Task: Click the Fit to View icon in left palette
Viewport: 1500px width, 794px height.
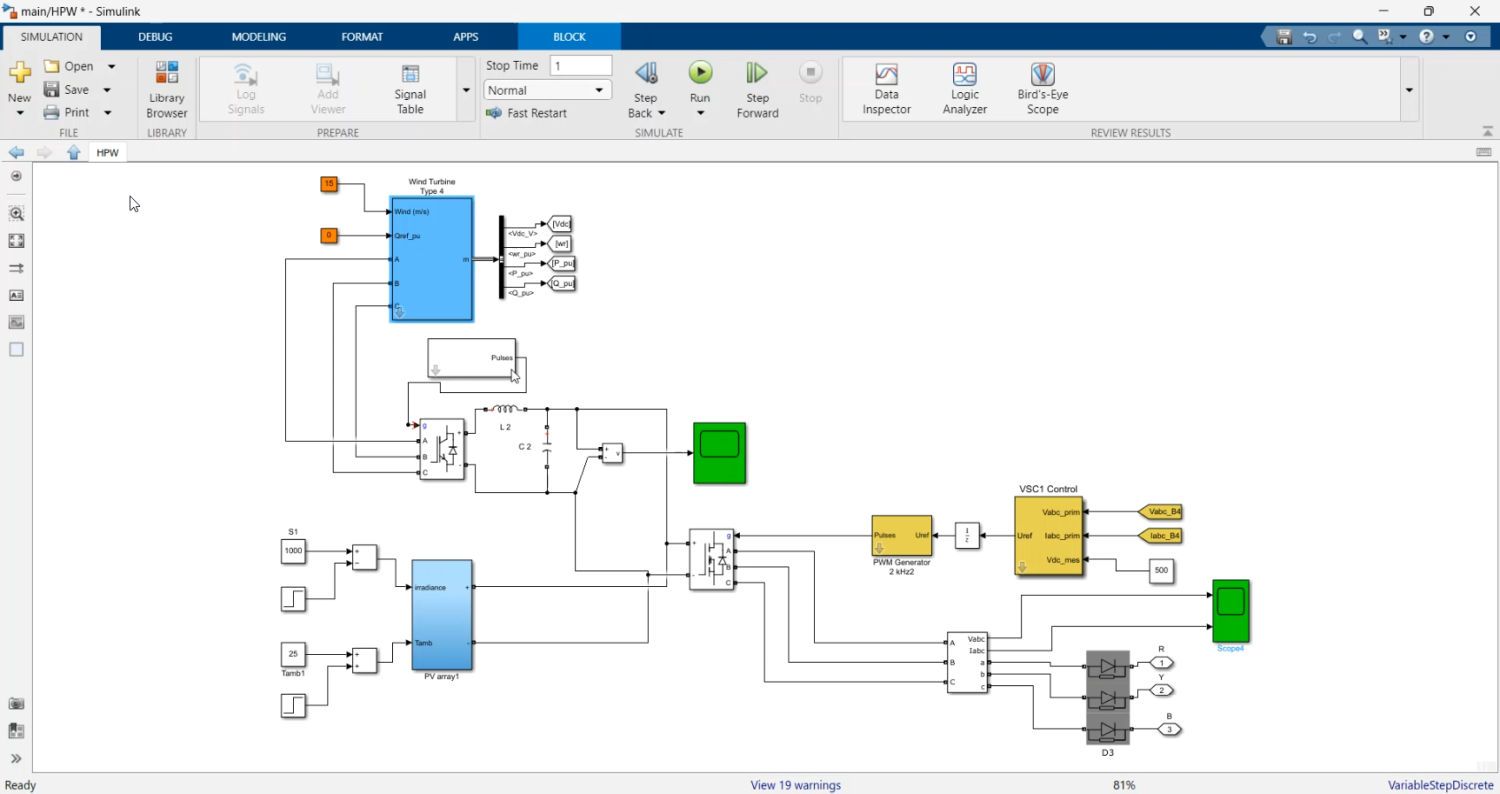Action: [x=16, y=241]
